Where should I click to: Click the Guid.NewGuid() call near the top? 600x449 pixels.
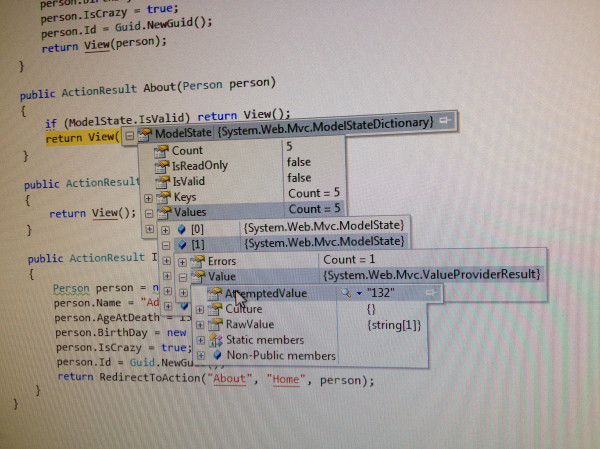(161, 25)
